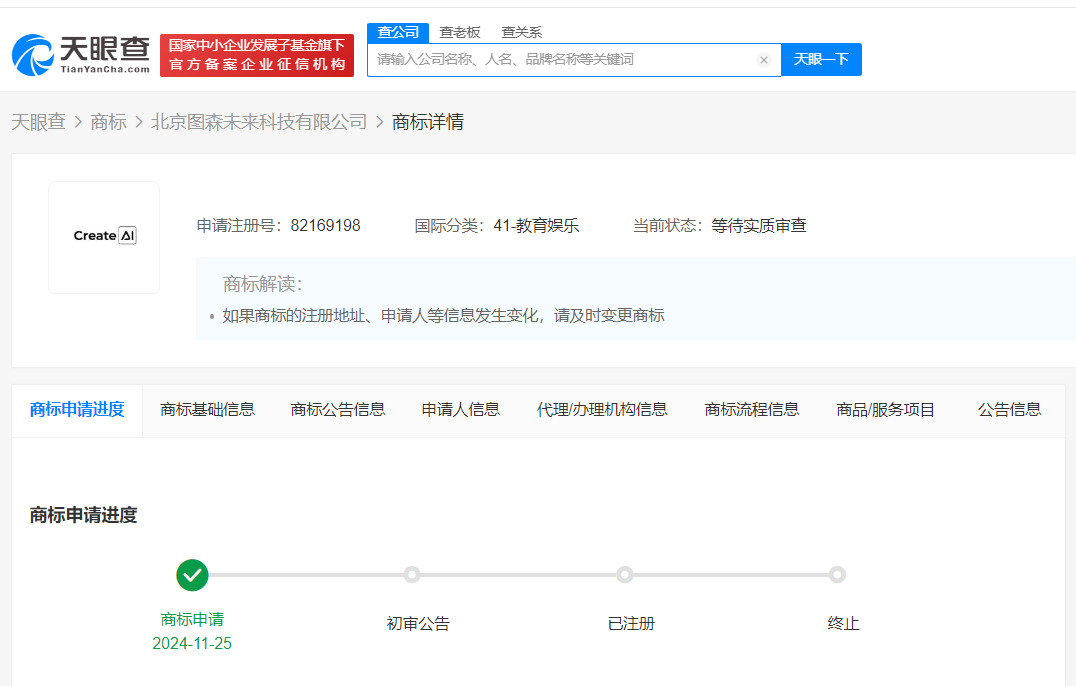Click the 等待实质审查 status text

coord(759,226)
